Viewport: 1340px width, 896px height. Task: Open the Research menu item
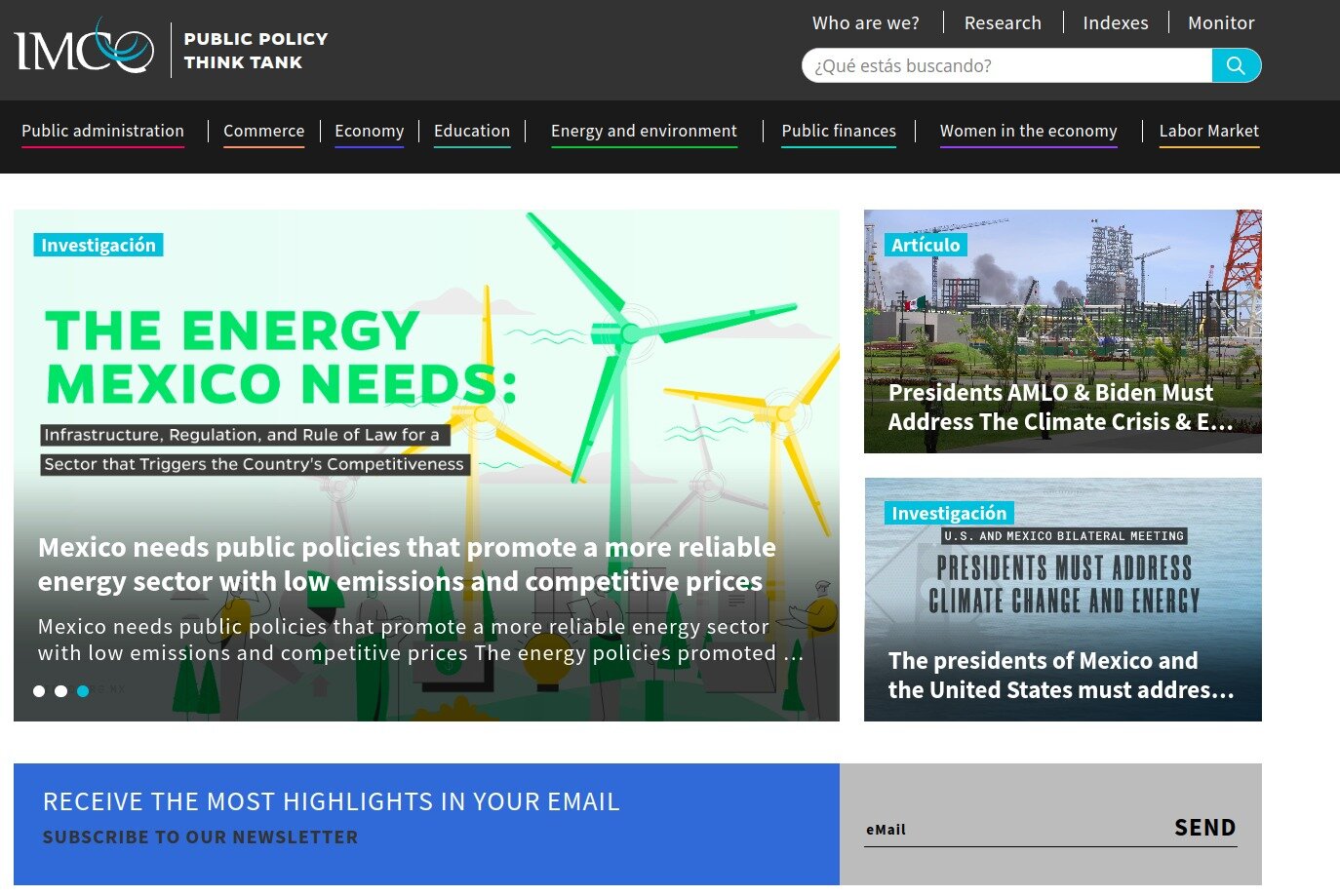point(1002,22)
